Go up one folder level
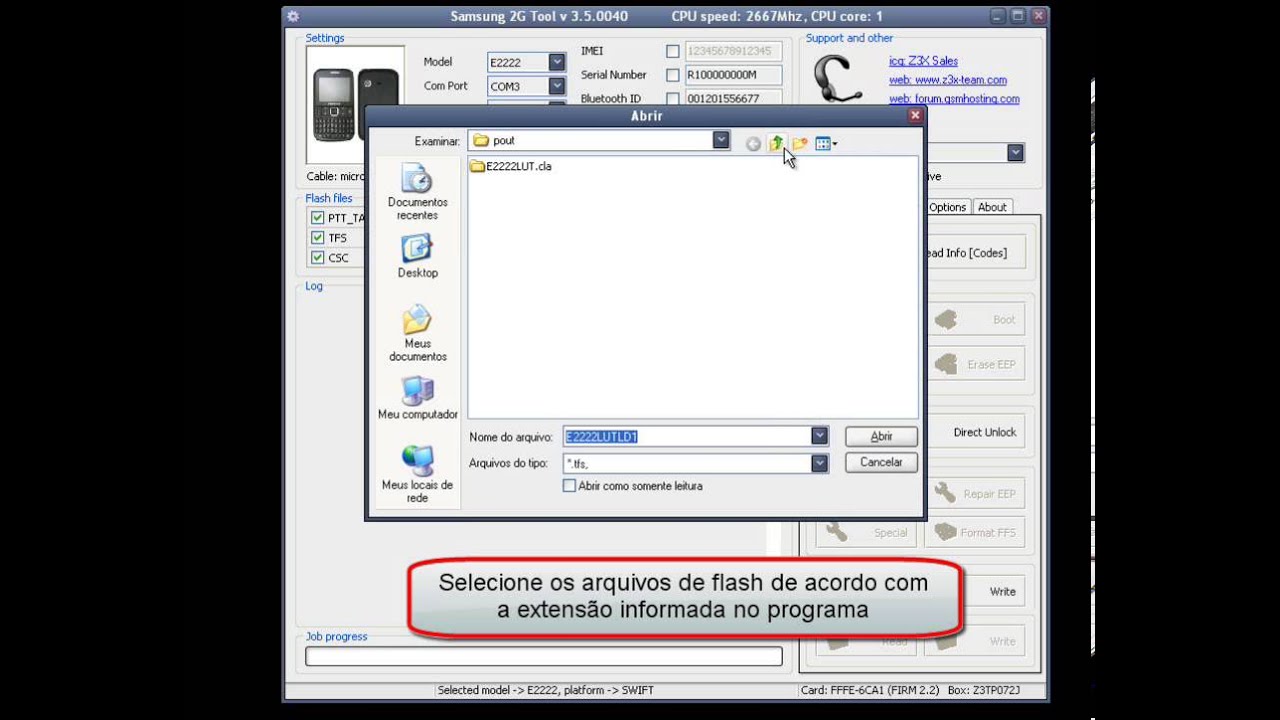Image resolution: width=1280 pixels, height=720 pixels. [777, 144]
